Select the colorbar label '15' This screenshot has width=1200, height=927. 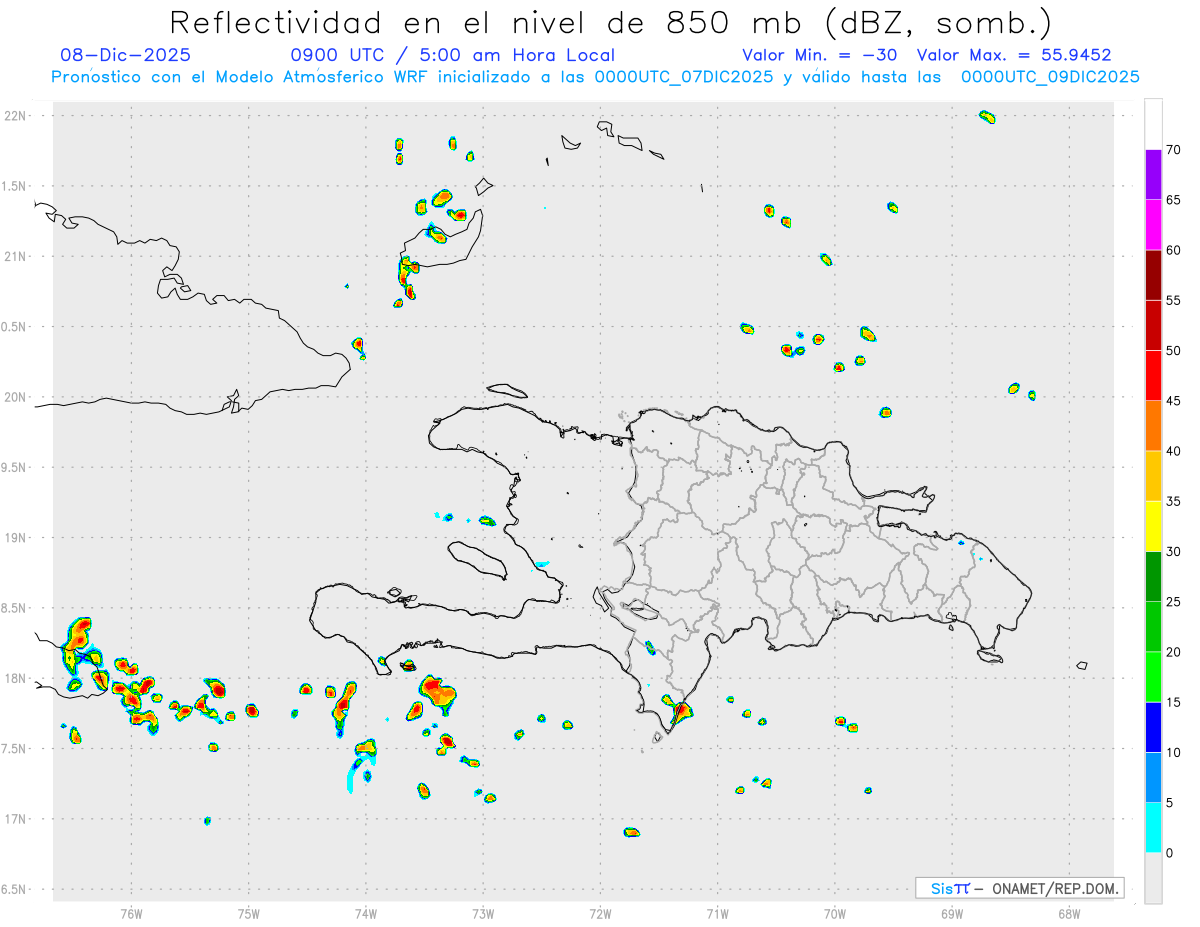pyautogui.click(x=1174, y=702)
